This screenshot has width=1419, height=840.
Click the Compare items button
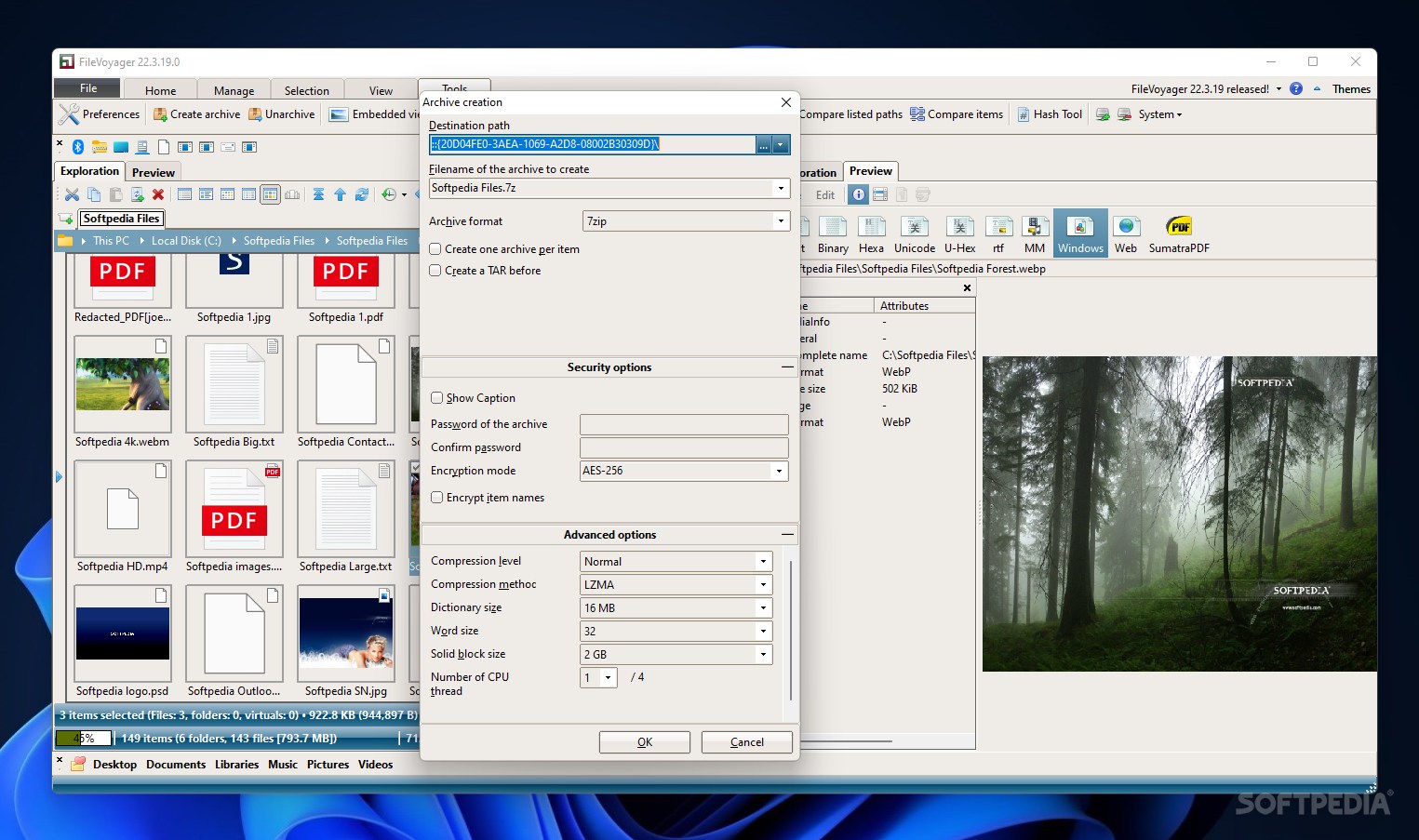pos(957,114)
